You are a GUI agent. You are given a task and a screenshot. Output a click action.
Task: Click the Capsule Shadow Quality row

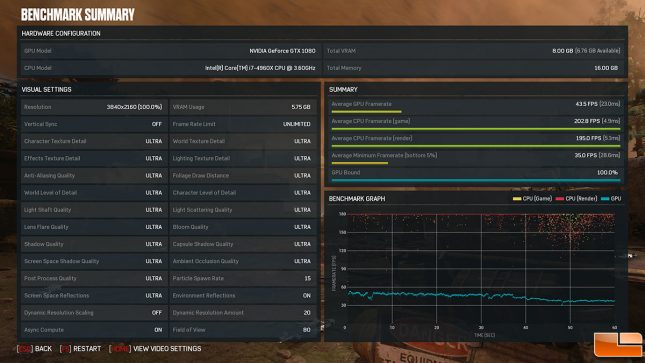(x=243, y=244)
